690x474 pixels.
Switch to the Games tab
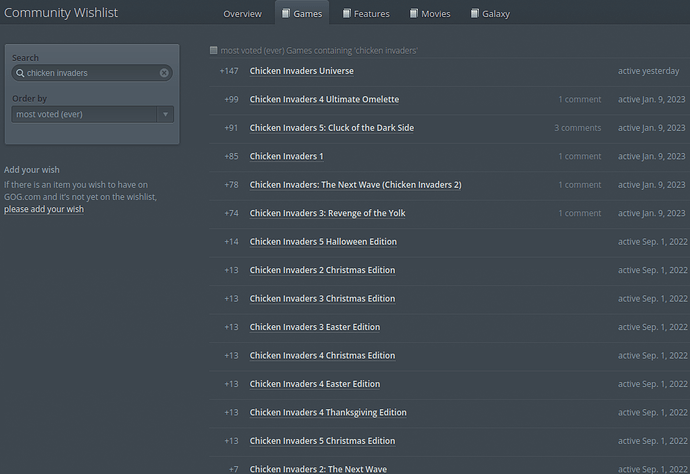click(302, 13)
